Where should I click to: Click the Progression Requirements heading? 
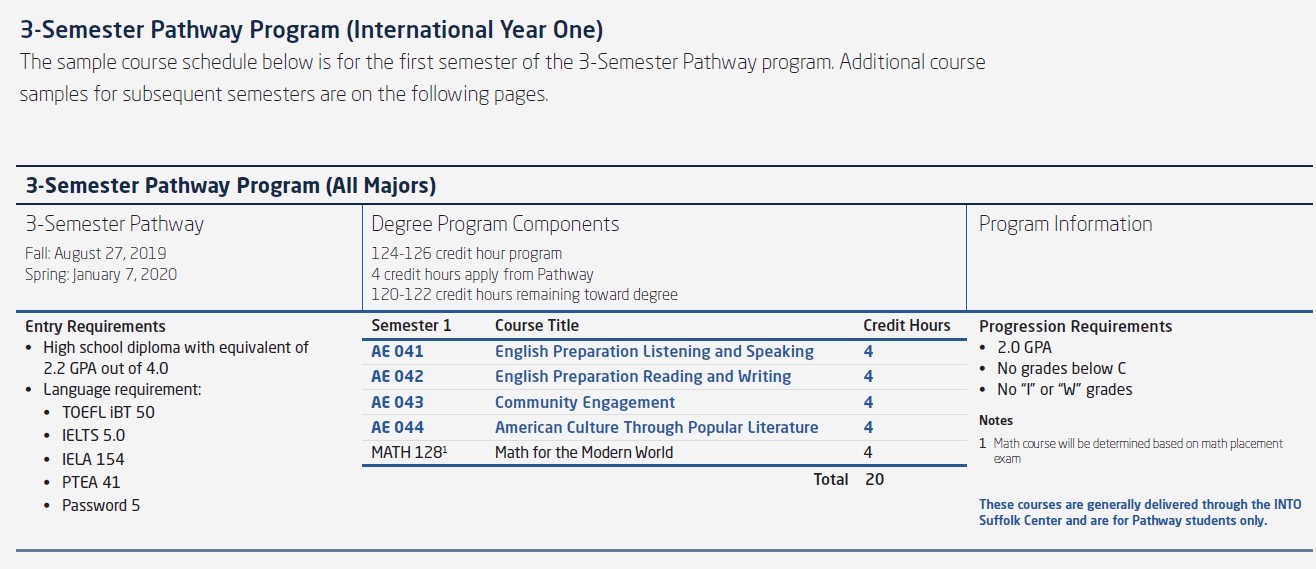[1075, 327]
